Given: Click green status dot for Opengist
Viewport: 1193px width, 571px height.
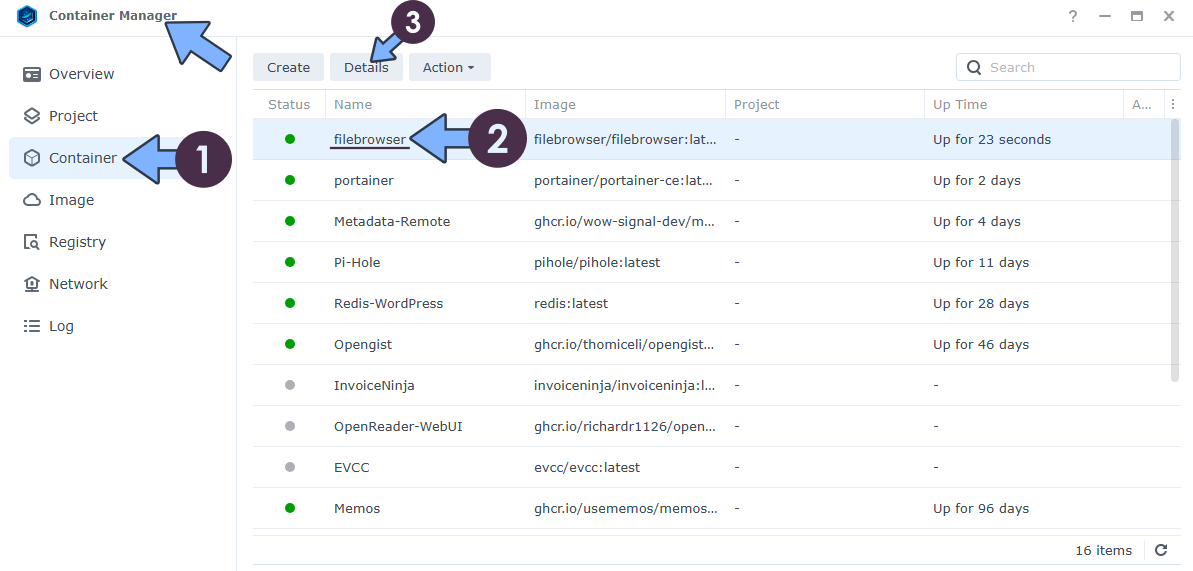Looking at the screenshot, I should (290, 344).
